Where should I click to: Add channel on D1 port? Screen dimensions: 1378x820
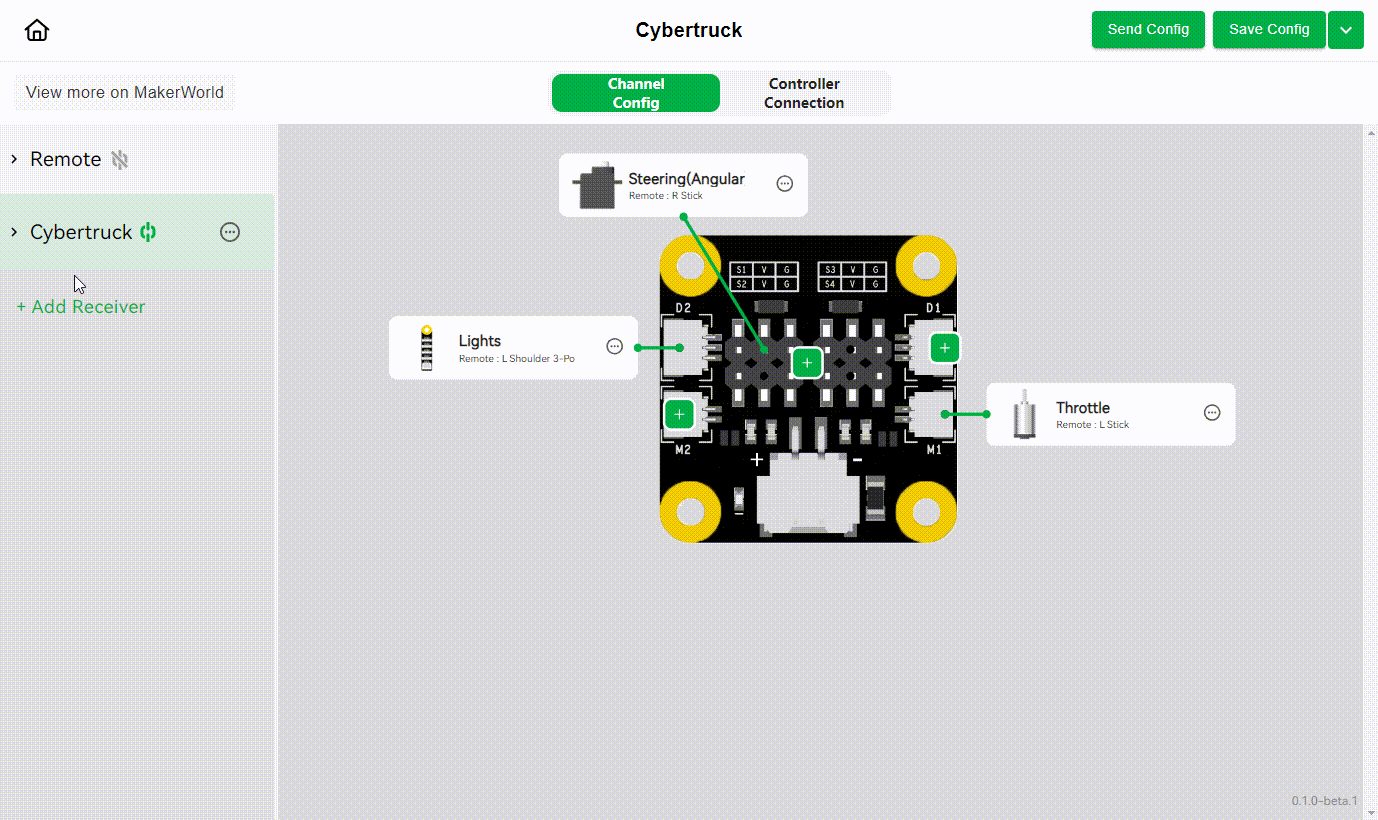(945, 348)
